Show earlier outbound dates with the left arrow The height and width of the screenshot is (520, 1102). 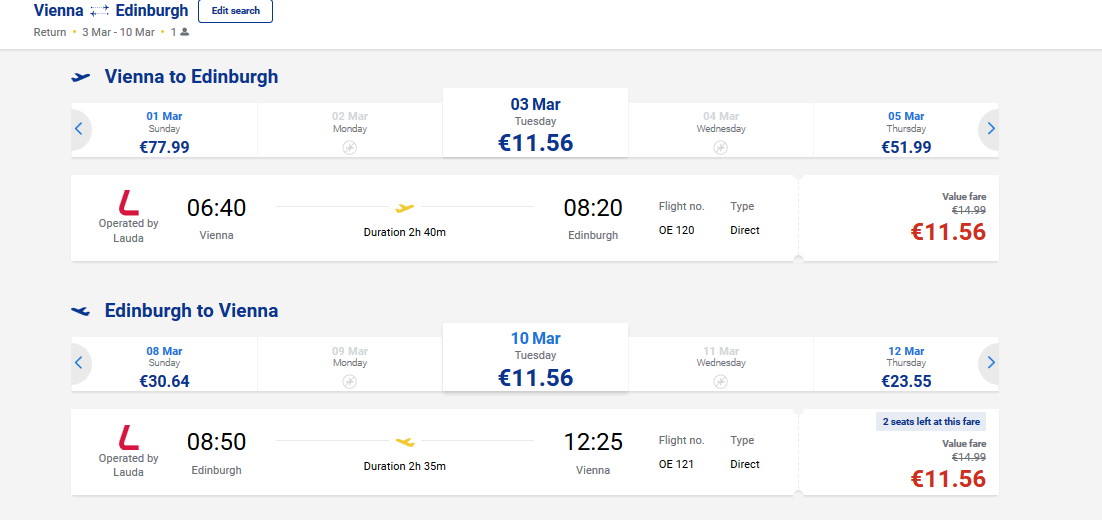[79, 128]
